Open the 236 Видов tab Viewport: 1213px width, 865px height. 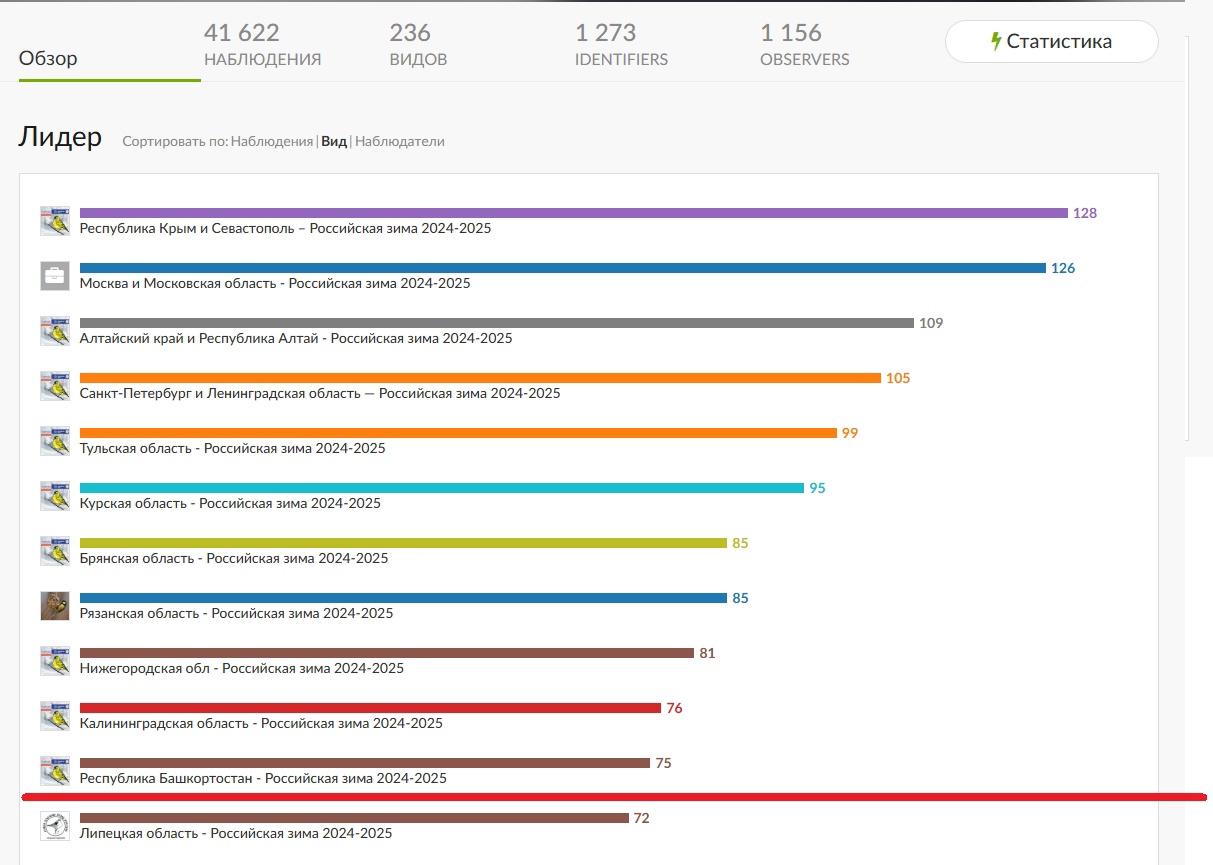[x=418, y=46]
